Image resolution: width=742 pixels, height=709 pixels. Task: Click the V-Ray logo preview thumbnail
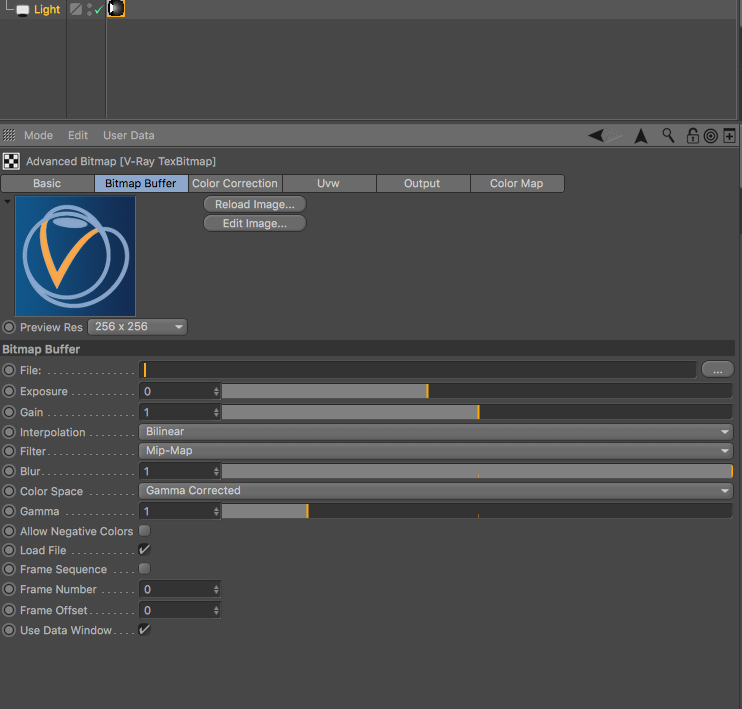(x=75, y=256)
